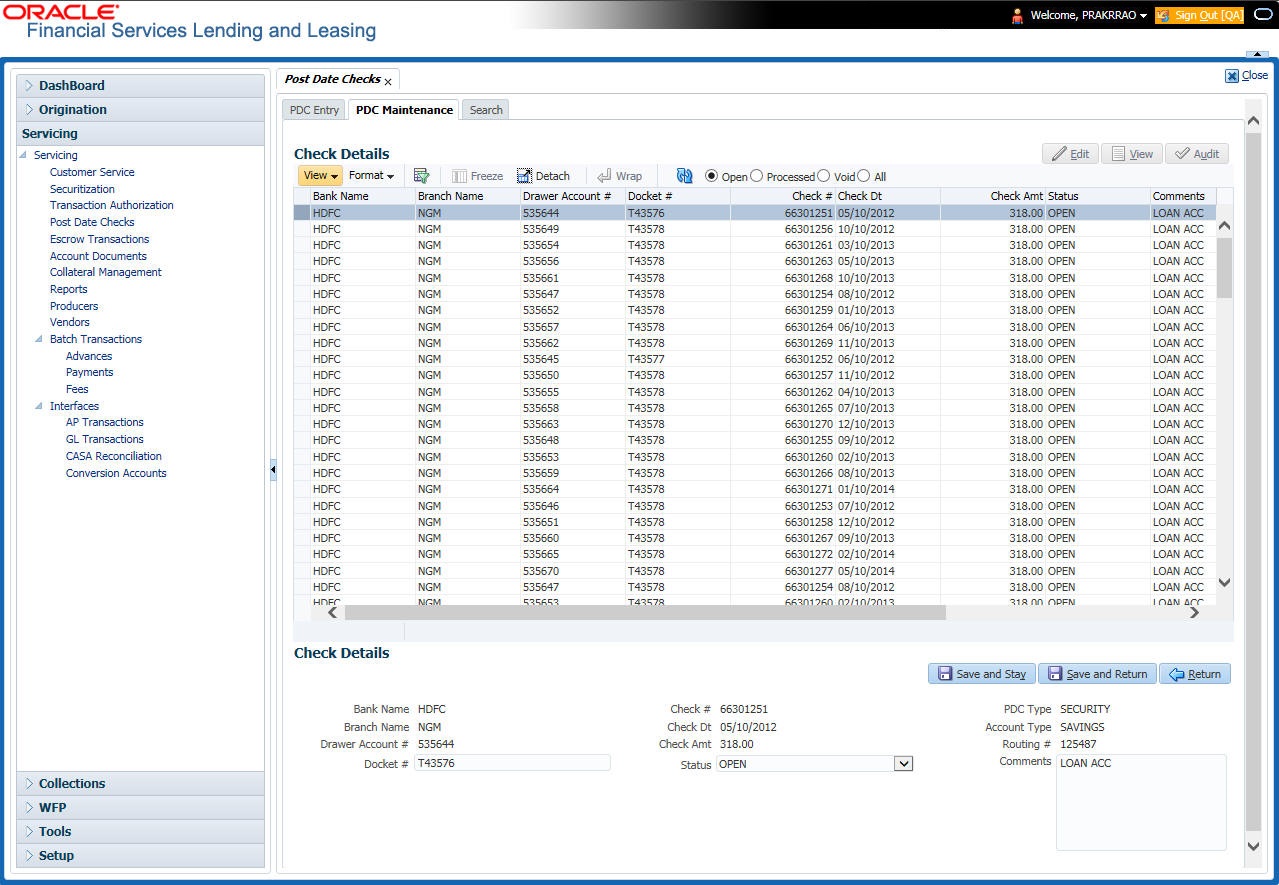Close the Post Date Checks tab
Screen dimensions: 1279x885
(x=388, y=81)
